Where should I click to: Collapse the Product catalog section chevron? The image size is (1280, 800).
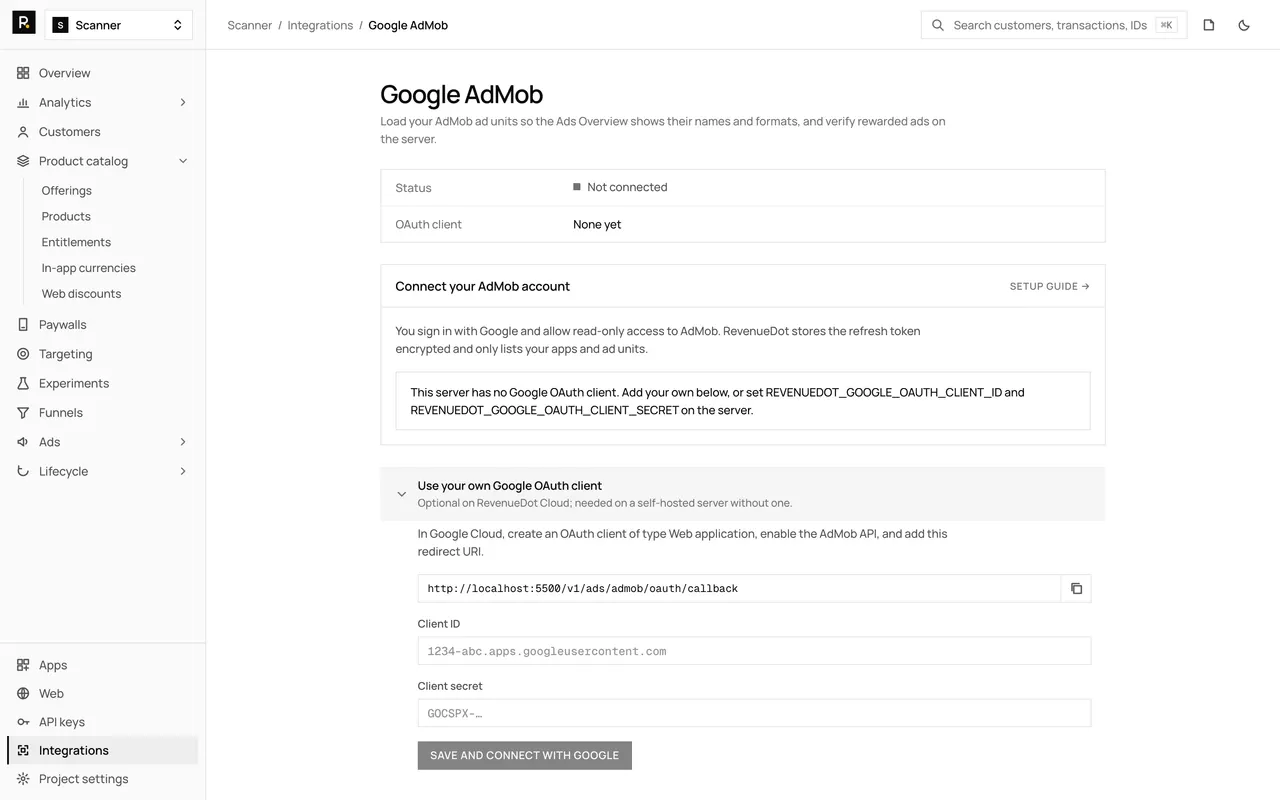[183, 161]
